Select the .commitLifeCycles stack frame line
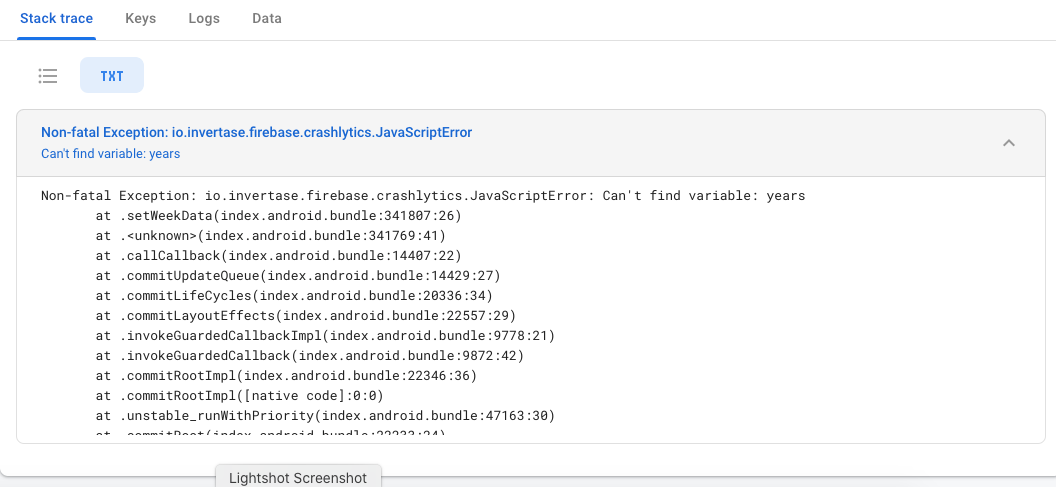Image resolution: width=1056 pixels, height=487 pixels. pos(294,296)
